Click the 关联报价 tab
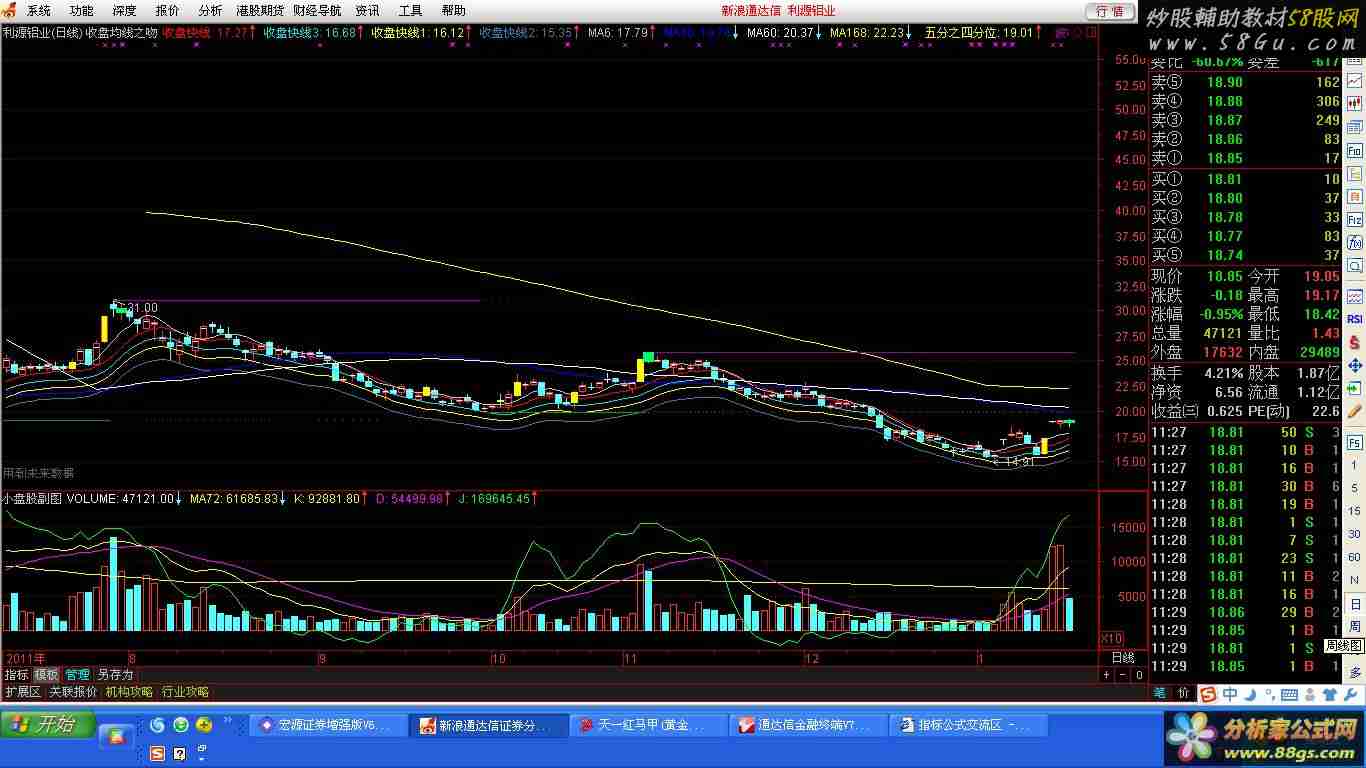The height and width of the screenshot is (768, 1366). 73,692
